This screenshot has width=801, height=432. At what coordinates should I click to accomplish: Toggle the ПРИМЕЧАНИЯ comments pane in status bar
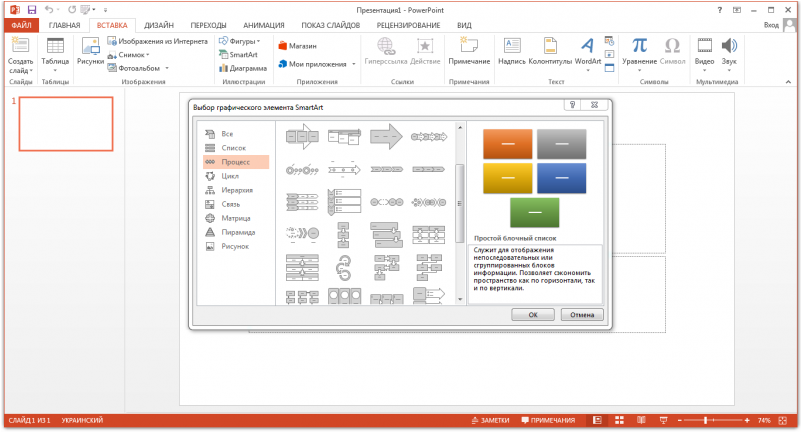point(547,421)
